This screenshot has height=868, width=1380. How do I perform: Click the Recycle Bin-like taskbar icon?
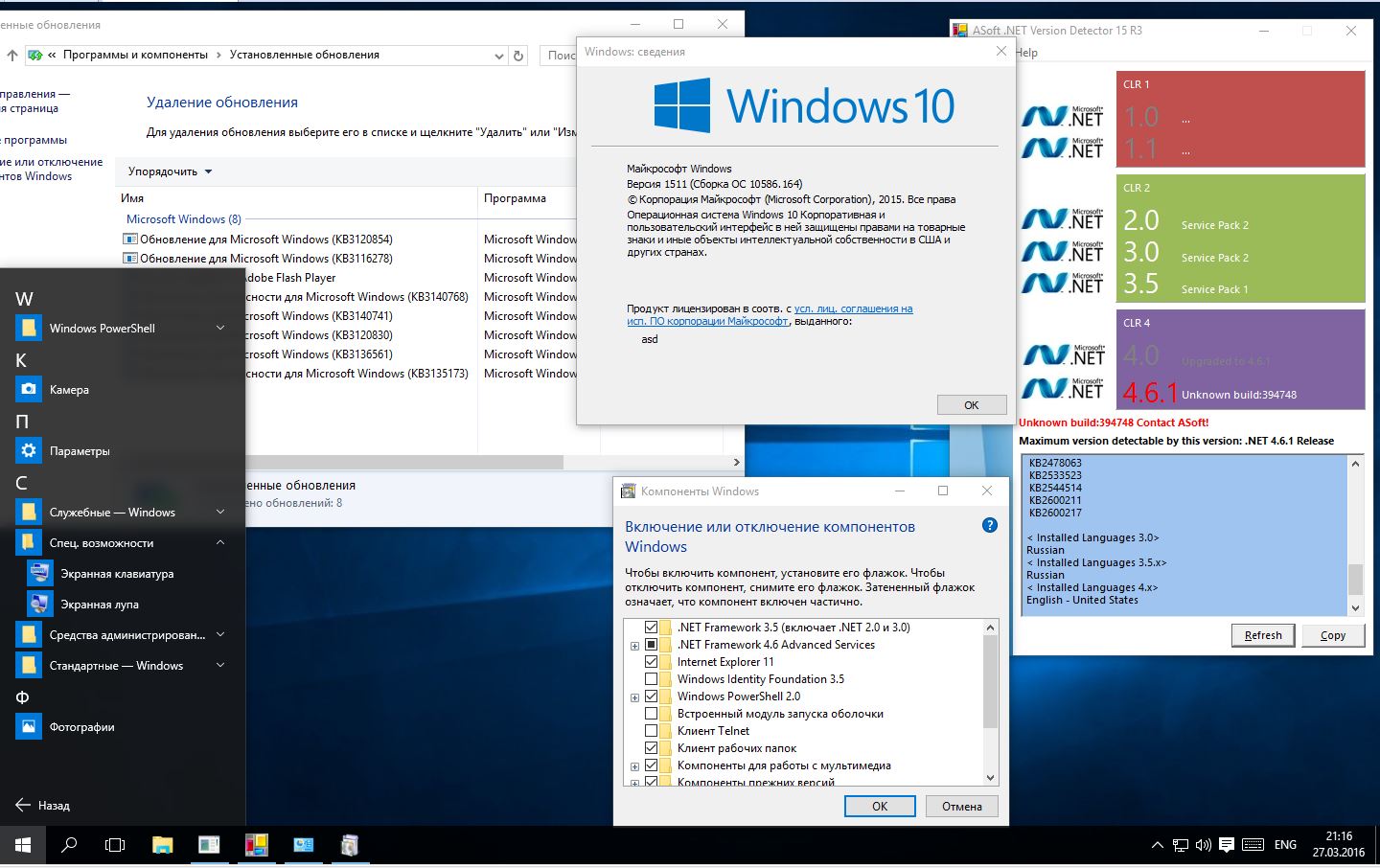pos(350,845)
